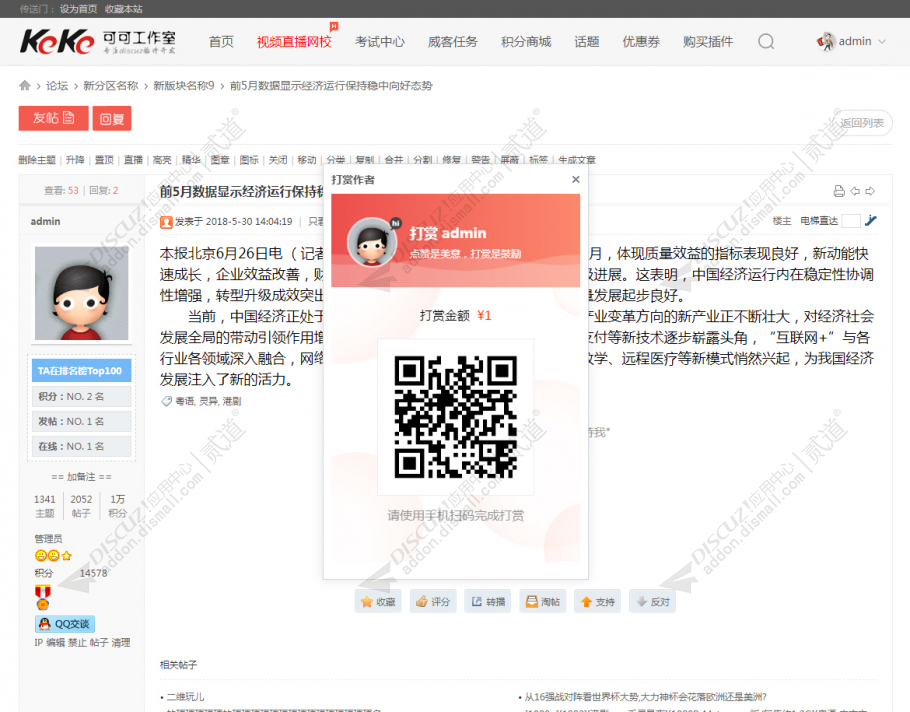The width and height of the screenshot is (910, 712).
Task: Click the KoKe 可可工作室 logo
Action: pyautogui.click(x=98, y=41)
